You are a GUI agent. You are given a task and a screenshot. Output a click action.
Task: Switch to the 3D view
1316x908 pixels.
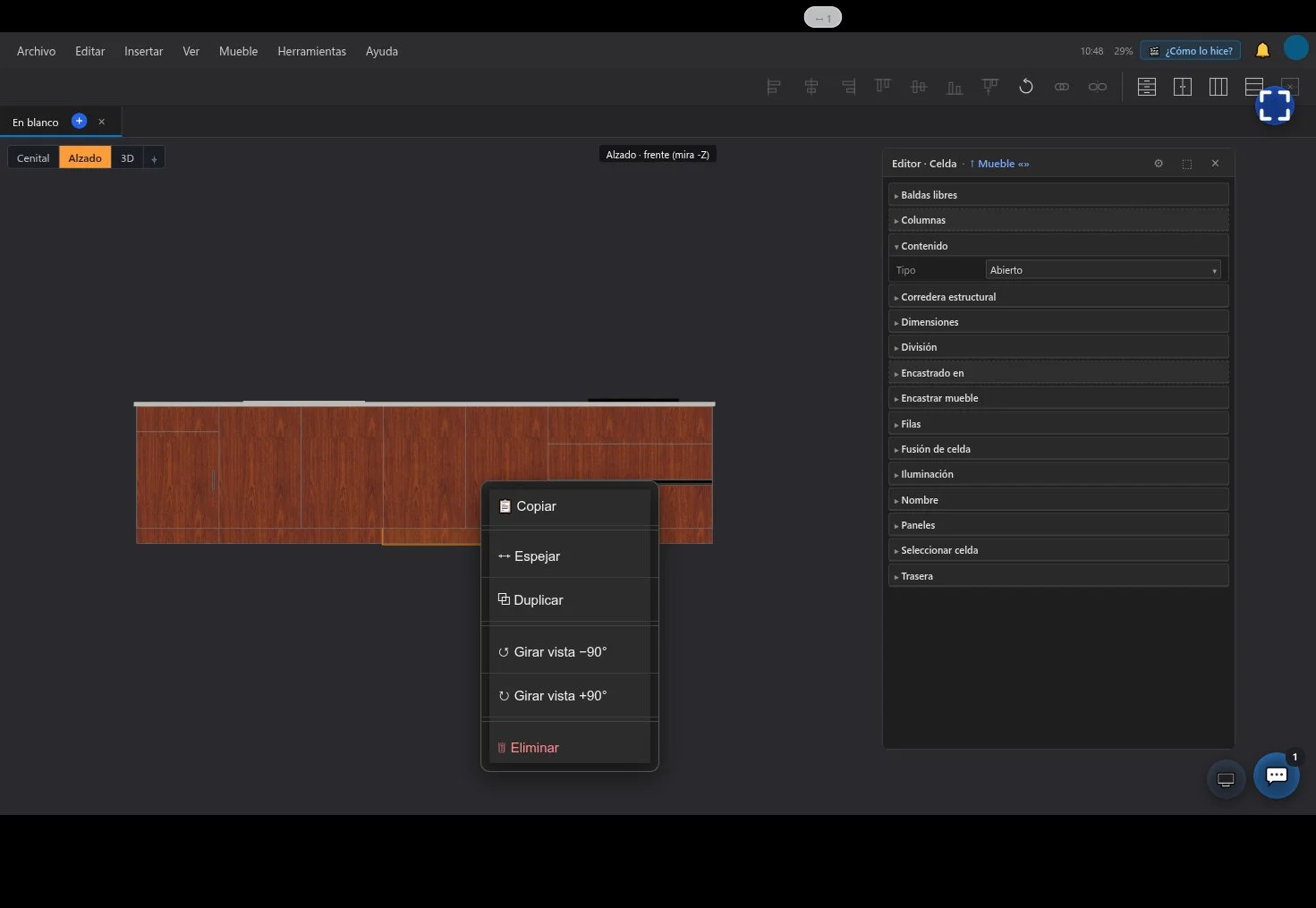[127, 157]
